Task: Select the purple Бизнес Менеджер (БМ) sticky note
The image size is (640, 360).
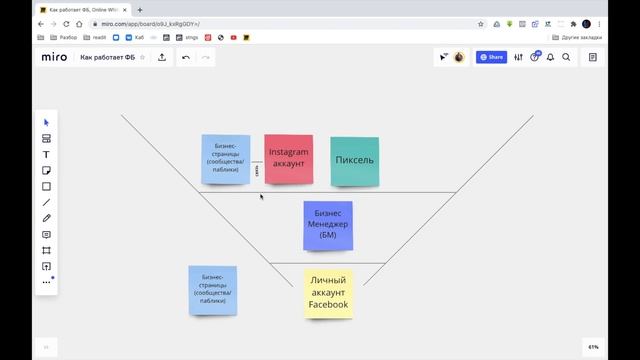Action: coord(328,225)
